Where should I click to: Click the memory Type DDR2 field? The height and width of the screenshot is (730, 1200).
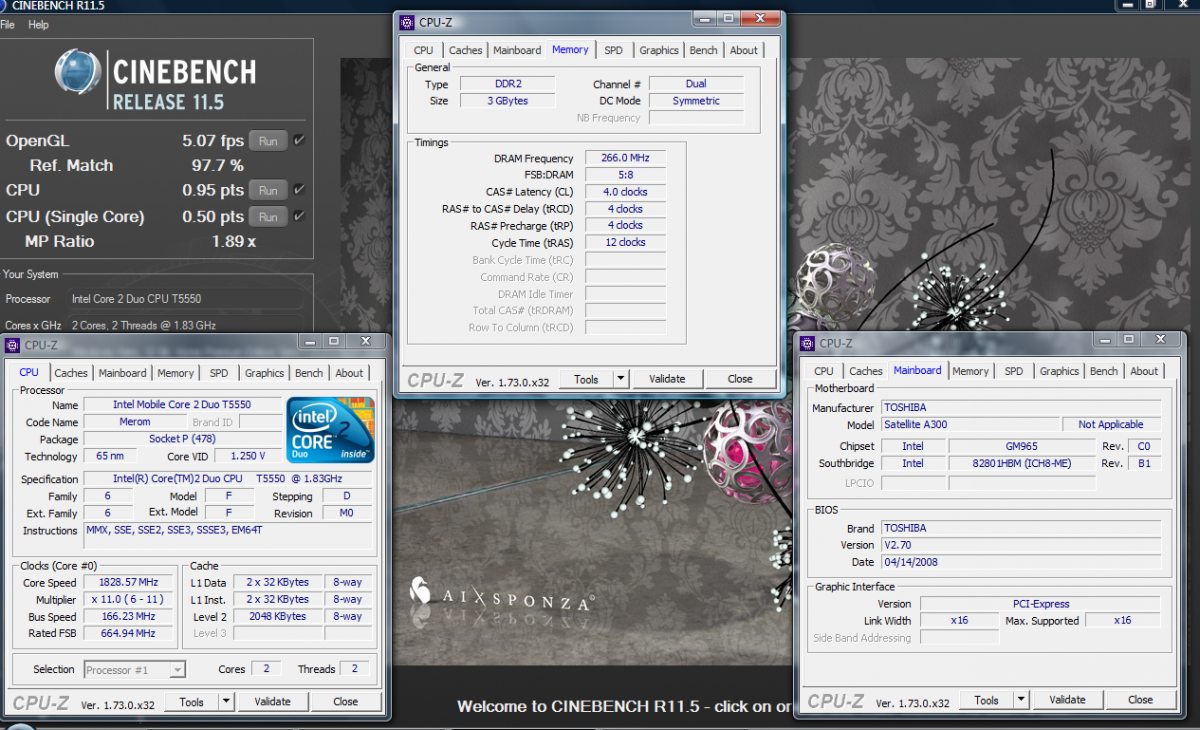(509, 84)
